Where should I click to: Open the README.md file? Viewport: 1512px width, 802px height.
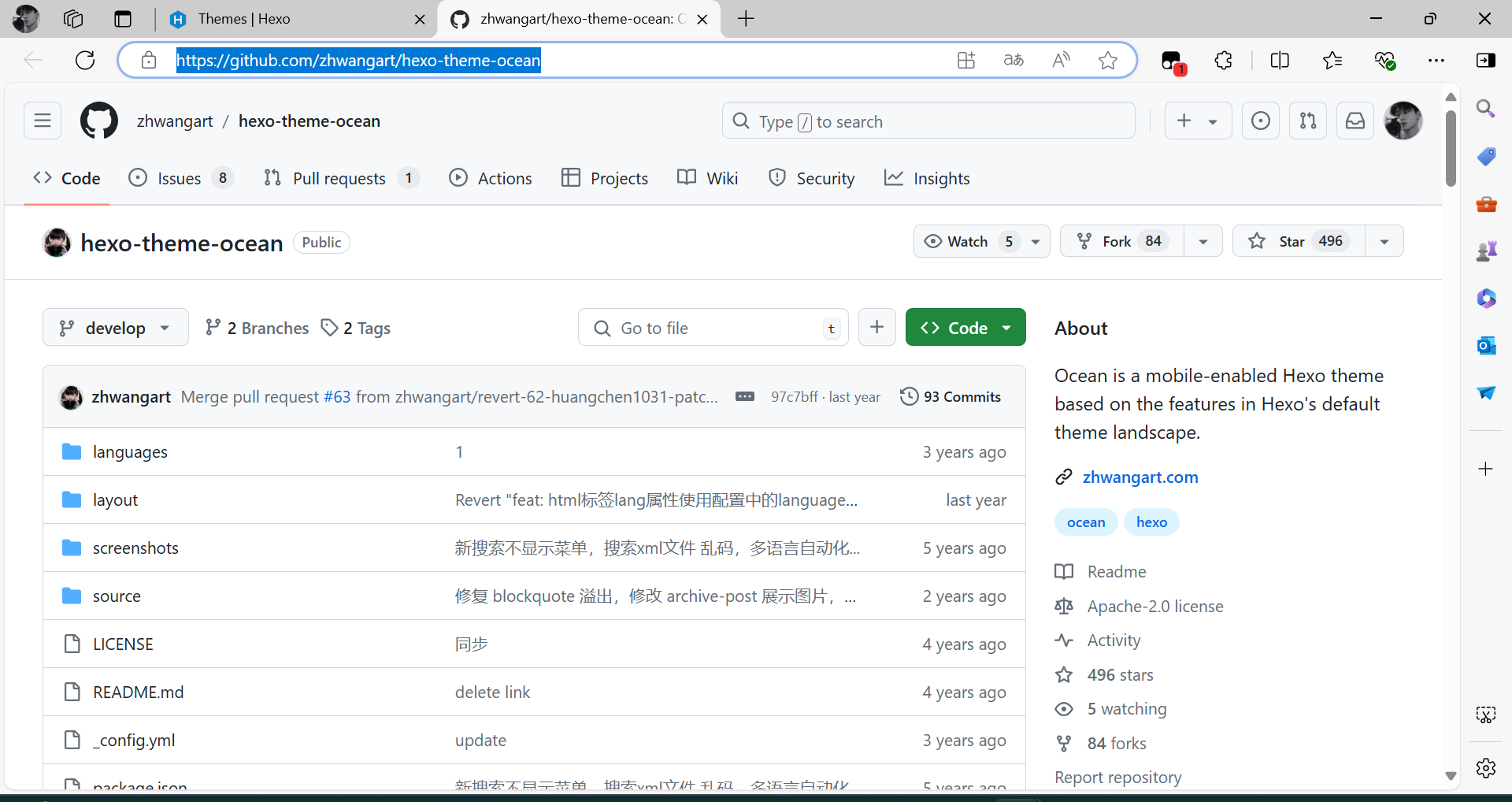click(x=138, y=692)
